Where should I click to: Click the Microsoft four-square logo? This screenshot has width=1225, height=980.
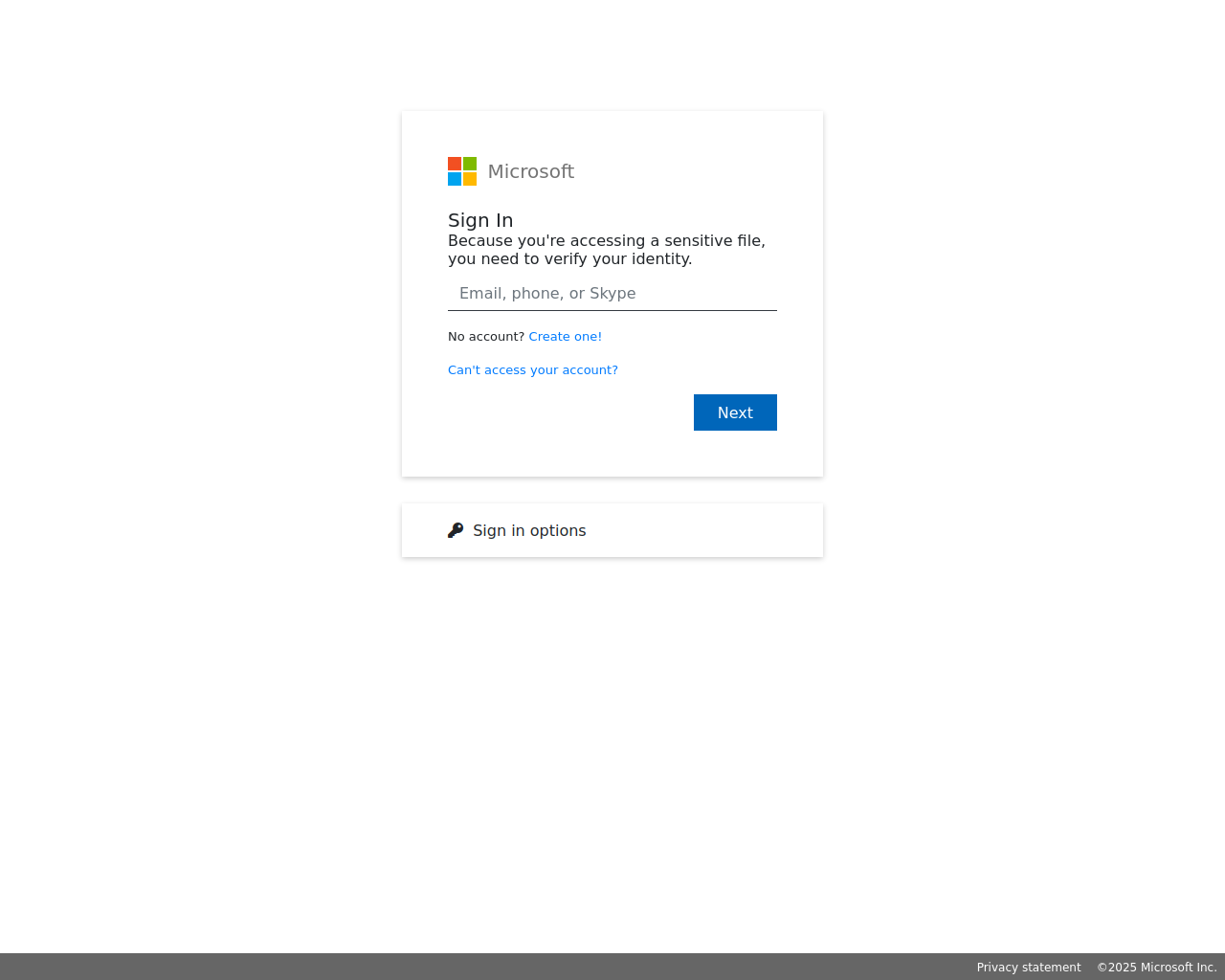click(x=462, y=171)
